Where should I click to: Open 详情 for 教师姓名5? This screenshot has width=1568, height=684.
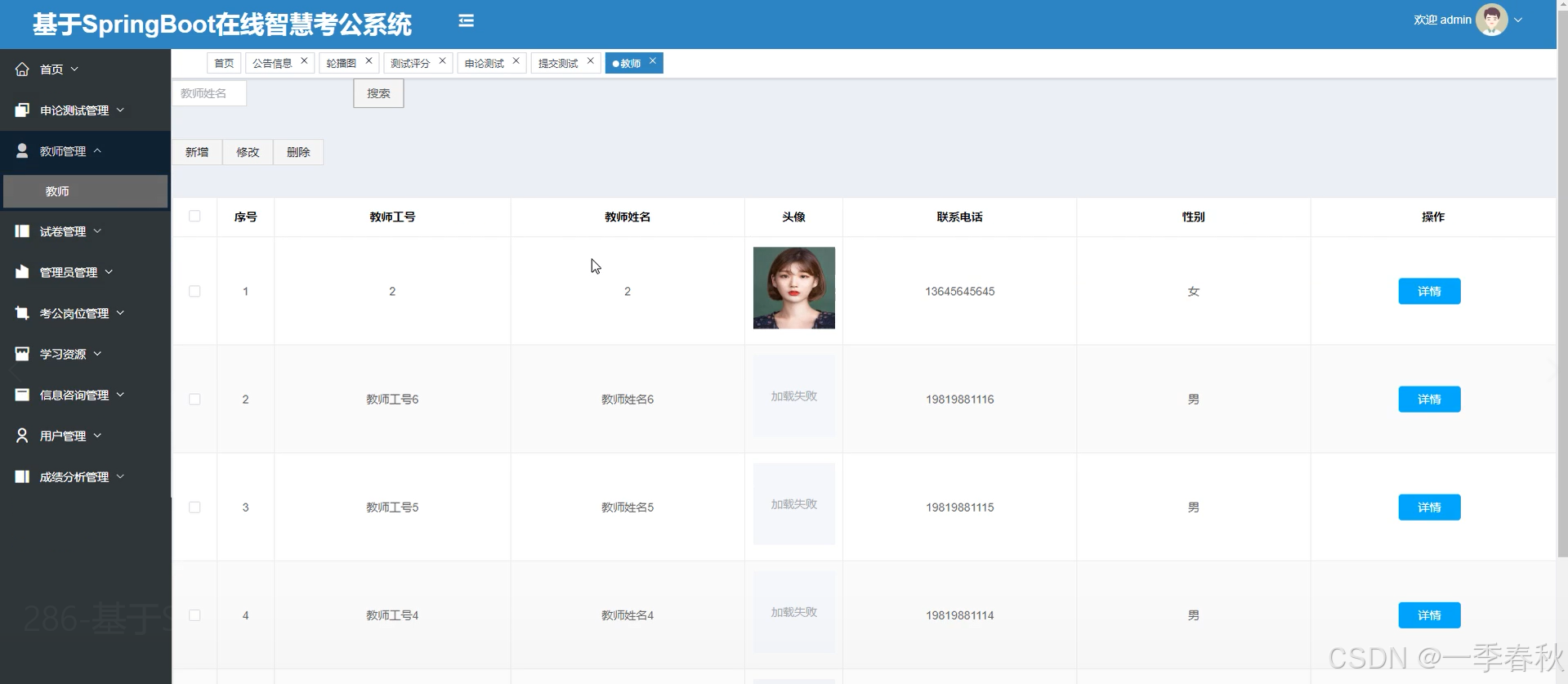pyautogui.click(x=1429, y=507)
